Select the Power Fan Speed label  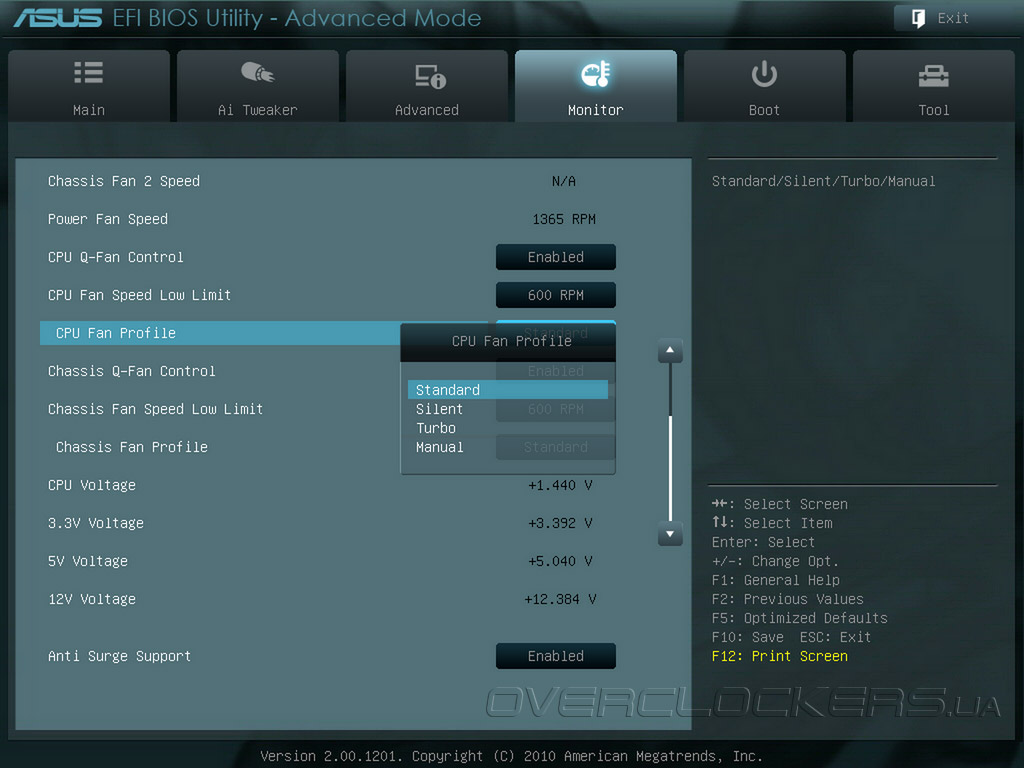108,219
